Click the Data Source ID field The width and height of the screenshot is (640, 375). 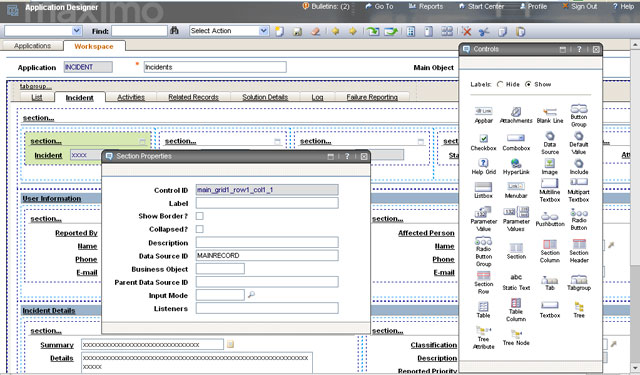click(267, 255)
